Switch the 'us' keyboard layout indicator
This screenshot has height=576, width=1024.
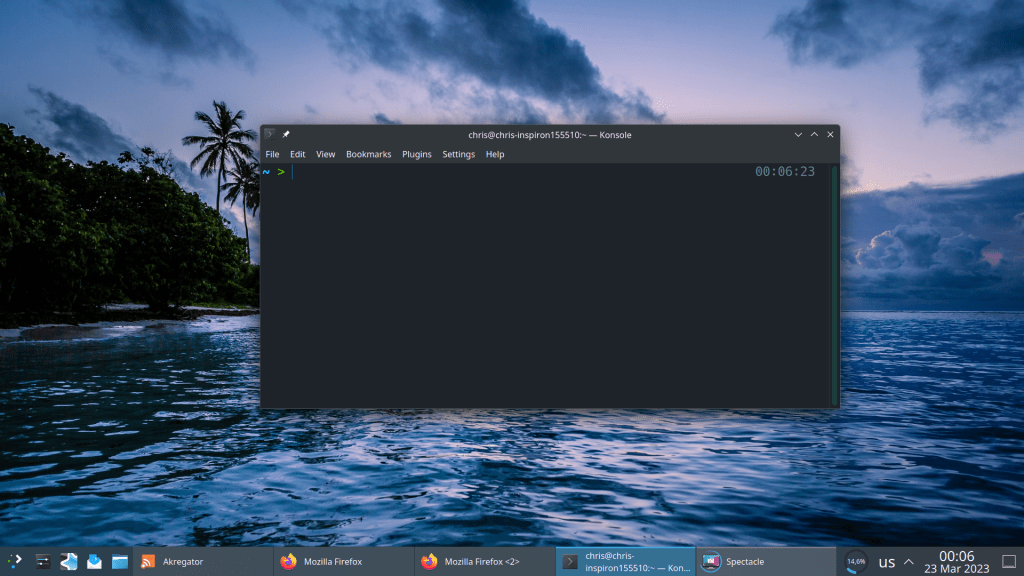(886, 563)
